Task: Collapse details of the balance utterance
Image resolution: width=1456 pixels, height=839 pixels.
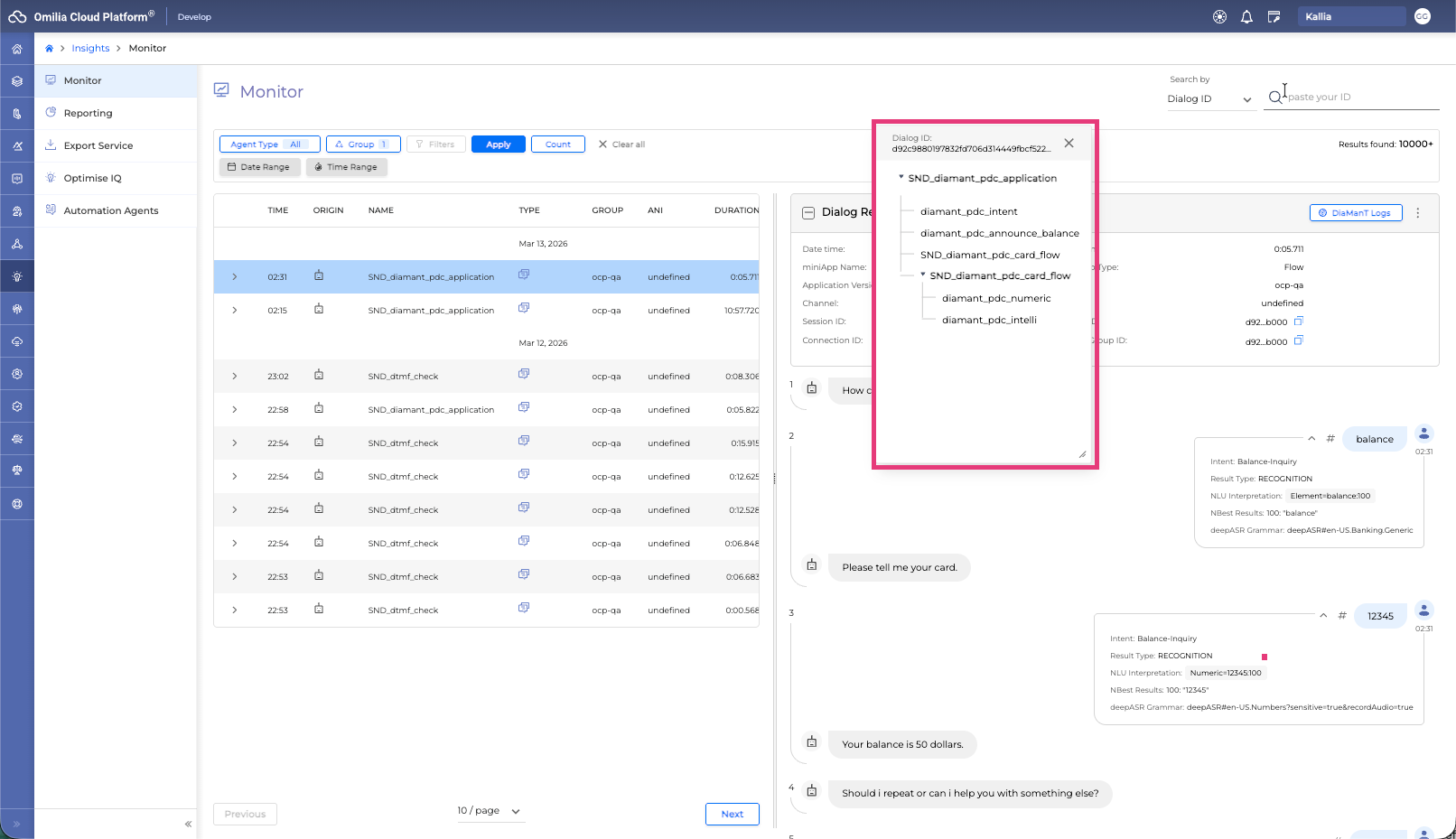Action: (1311, 439)
